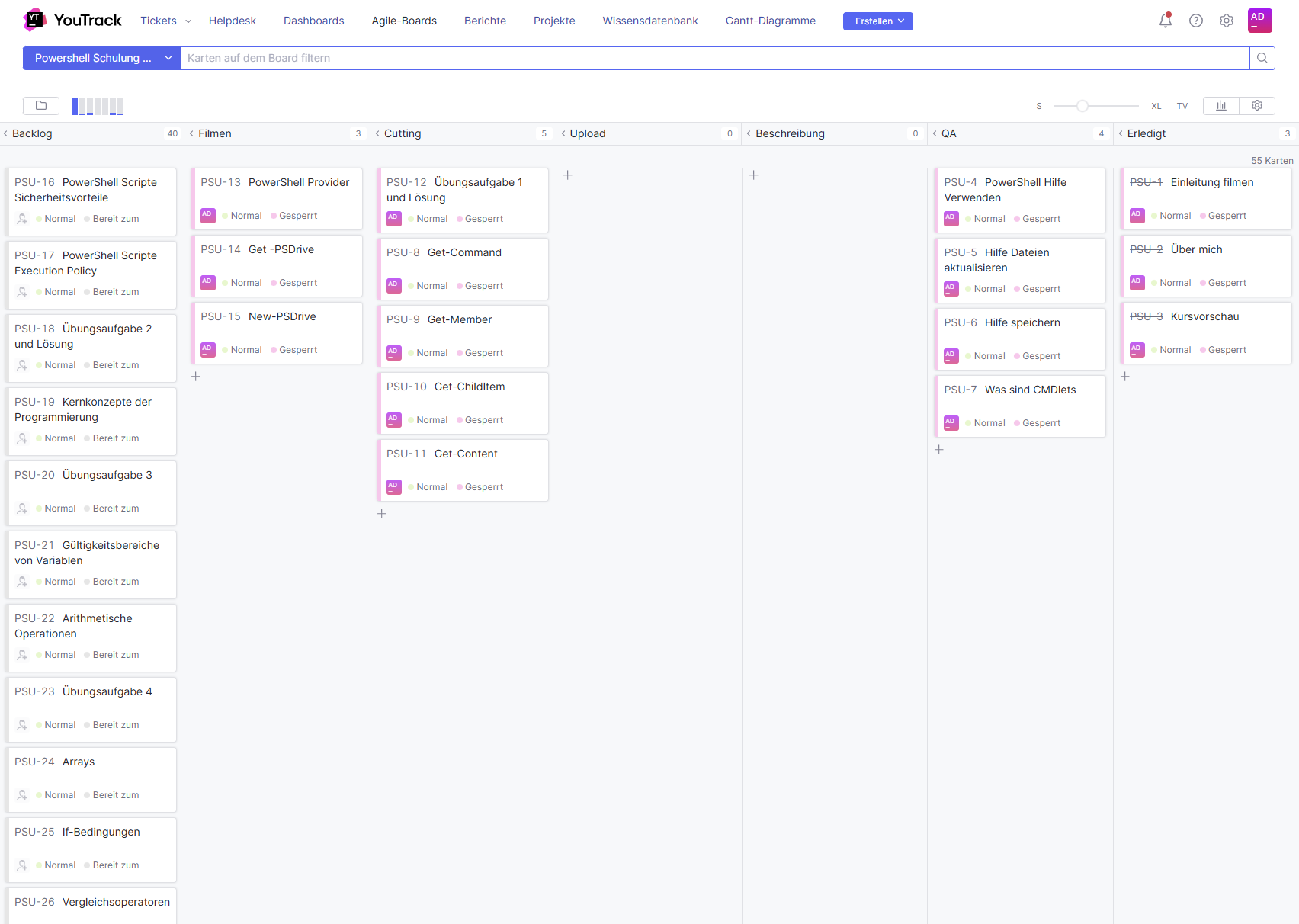Click the YouTrack logo

72,21
